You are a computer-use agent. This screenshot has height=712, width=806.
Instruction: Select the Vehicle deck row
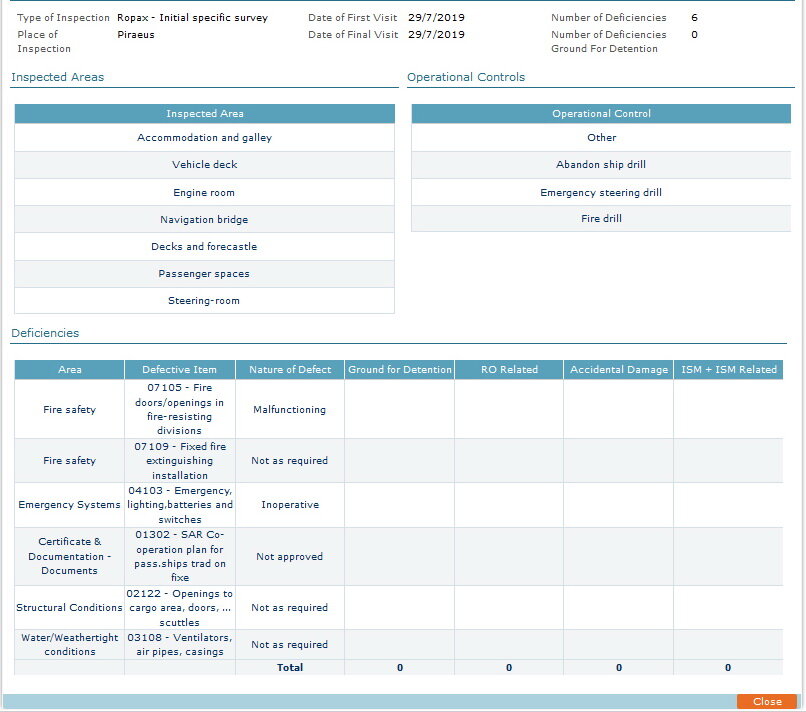coord(205,165)
